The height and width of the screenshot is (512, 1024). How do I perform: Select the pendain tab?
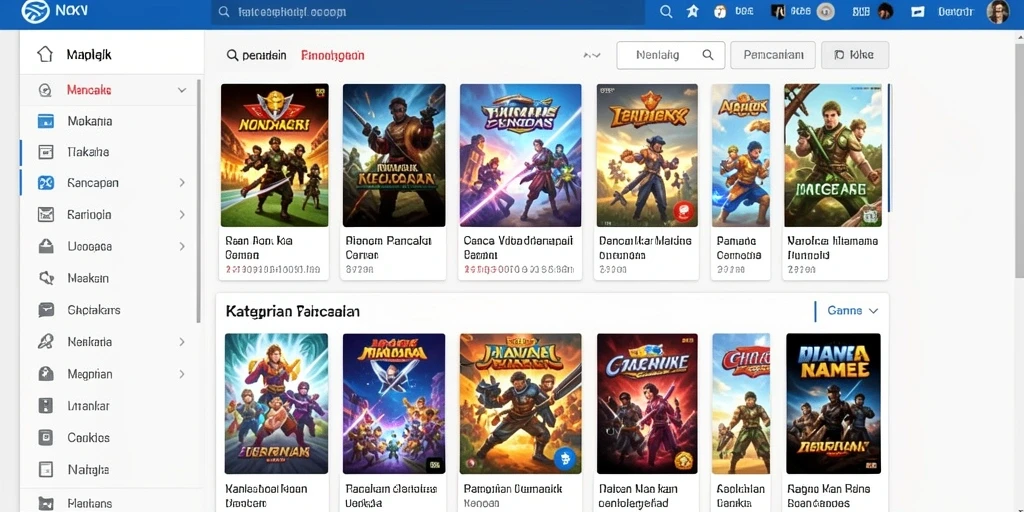[257, 56]
